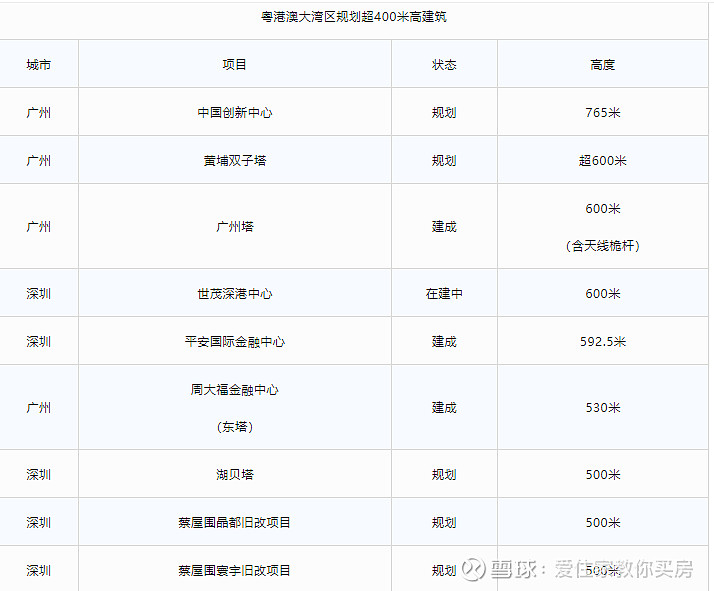Select 深圳 in the 平安国际金融中心 row
The image size is (714, 591).
pos(39,341)
